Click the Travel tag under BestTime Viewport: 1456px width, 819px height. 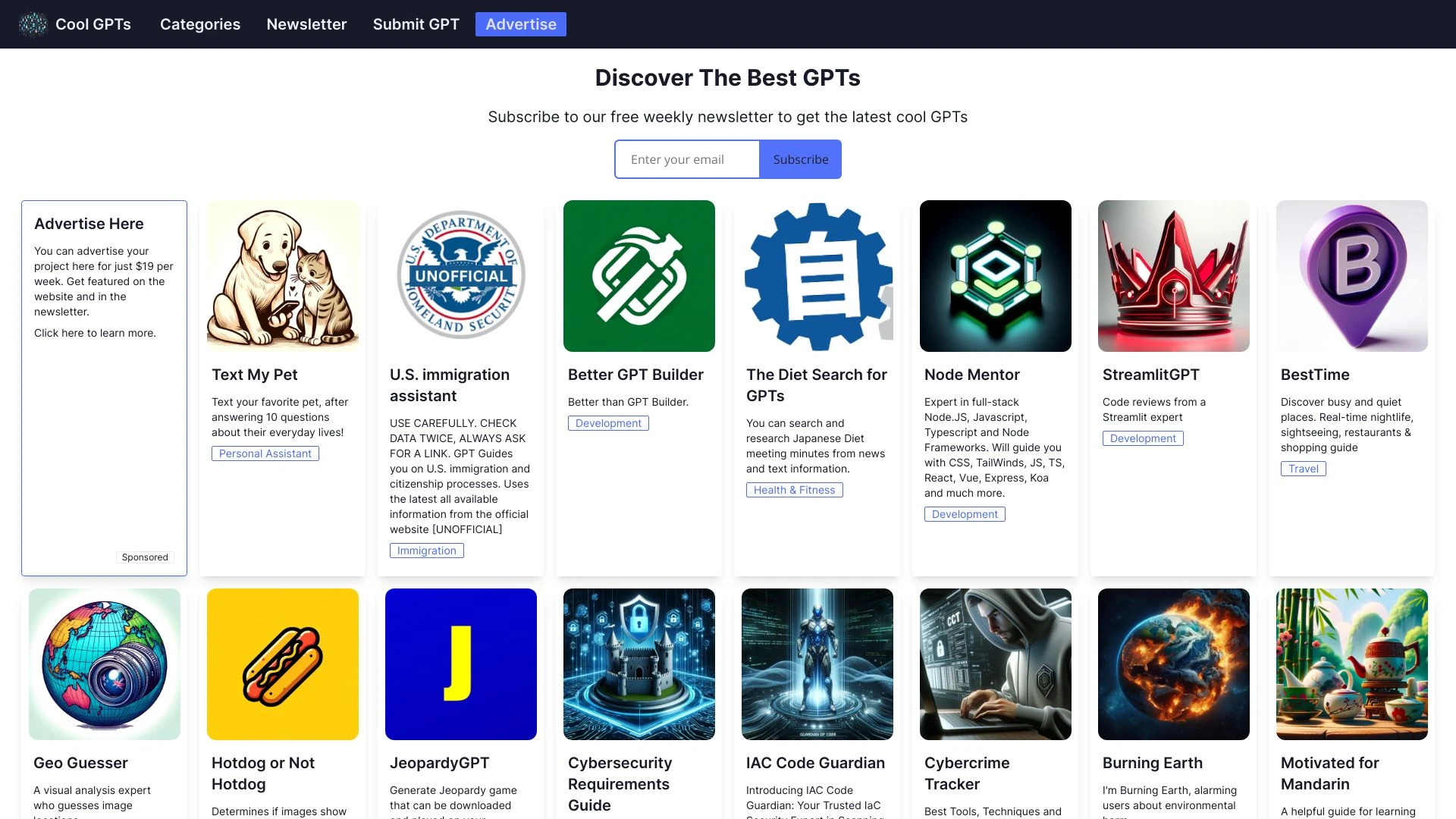[1303, 469]
